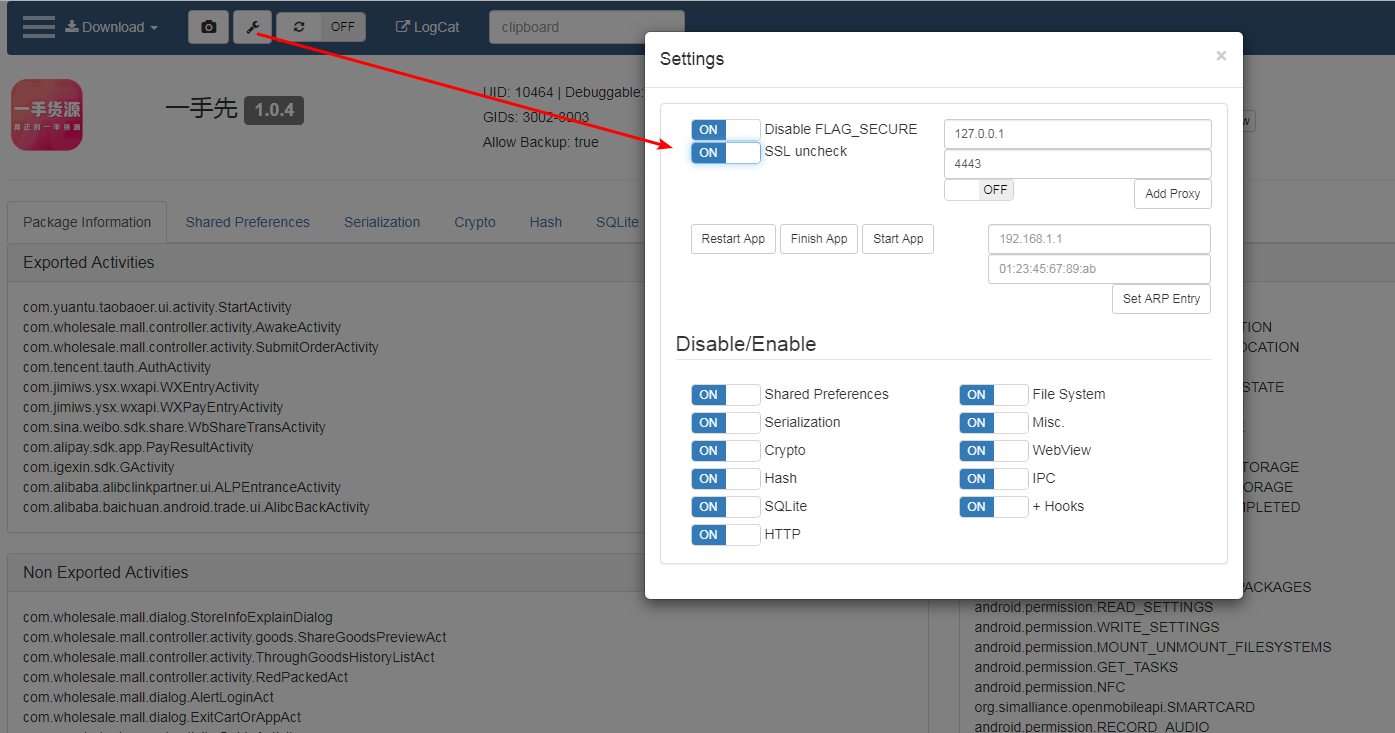Select ThroughGoodsHistoryListAct entry
Image resolution: width=1395 pixels, height=733 pixels.
[229, 657]
